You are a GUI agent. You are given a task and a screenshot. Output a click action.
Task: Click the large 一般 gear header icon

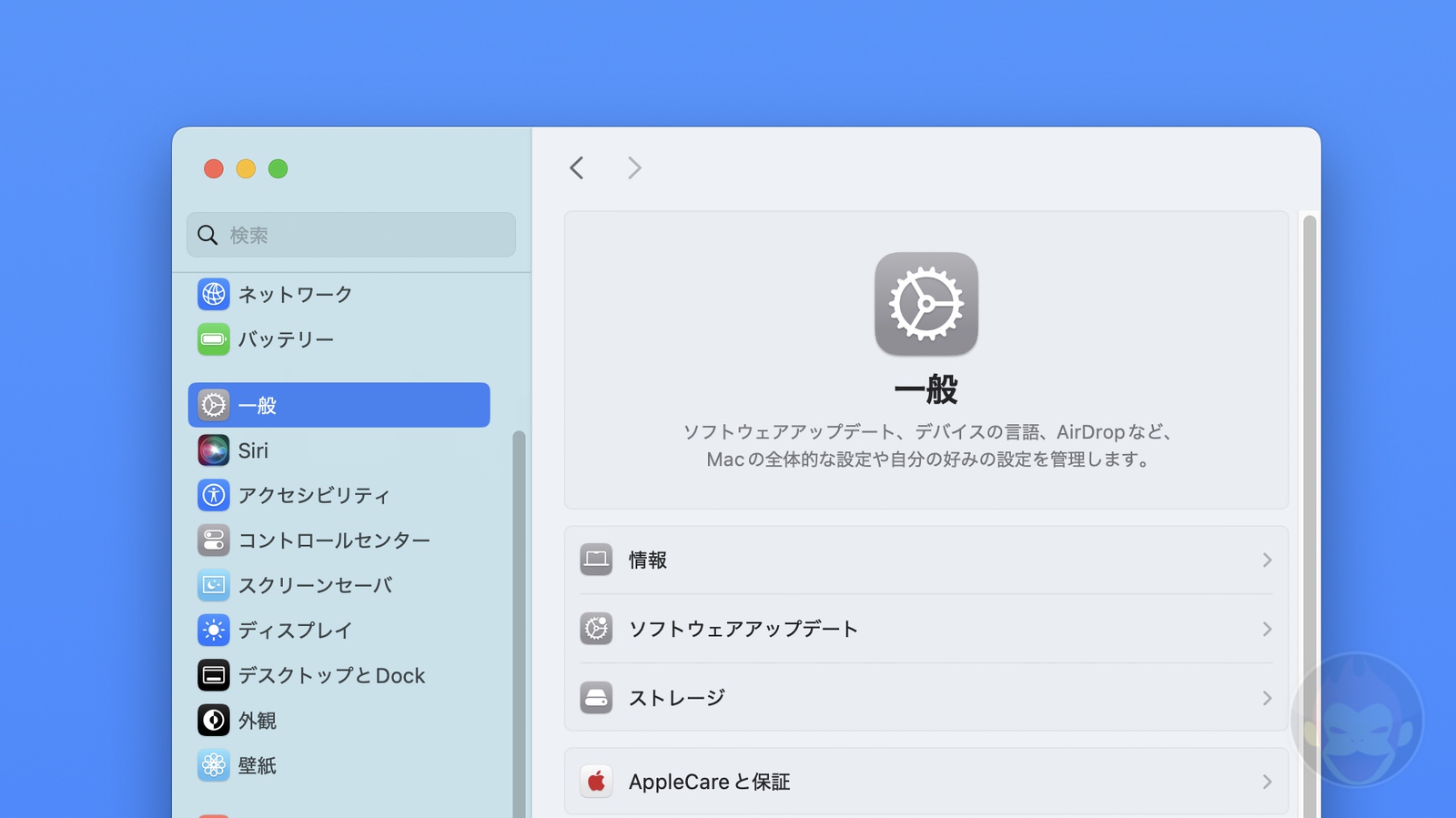[926, 304]
